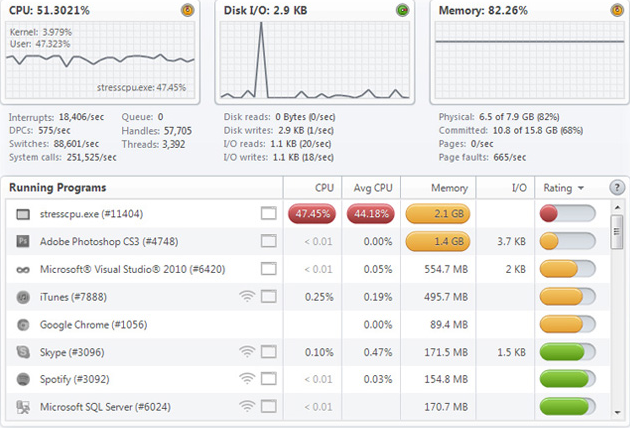Select the Adobe Photoshop CS3 (#4748) name
This screenshot has height=428, width=630.
pyautogui.click(x=109, y=242)
